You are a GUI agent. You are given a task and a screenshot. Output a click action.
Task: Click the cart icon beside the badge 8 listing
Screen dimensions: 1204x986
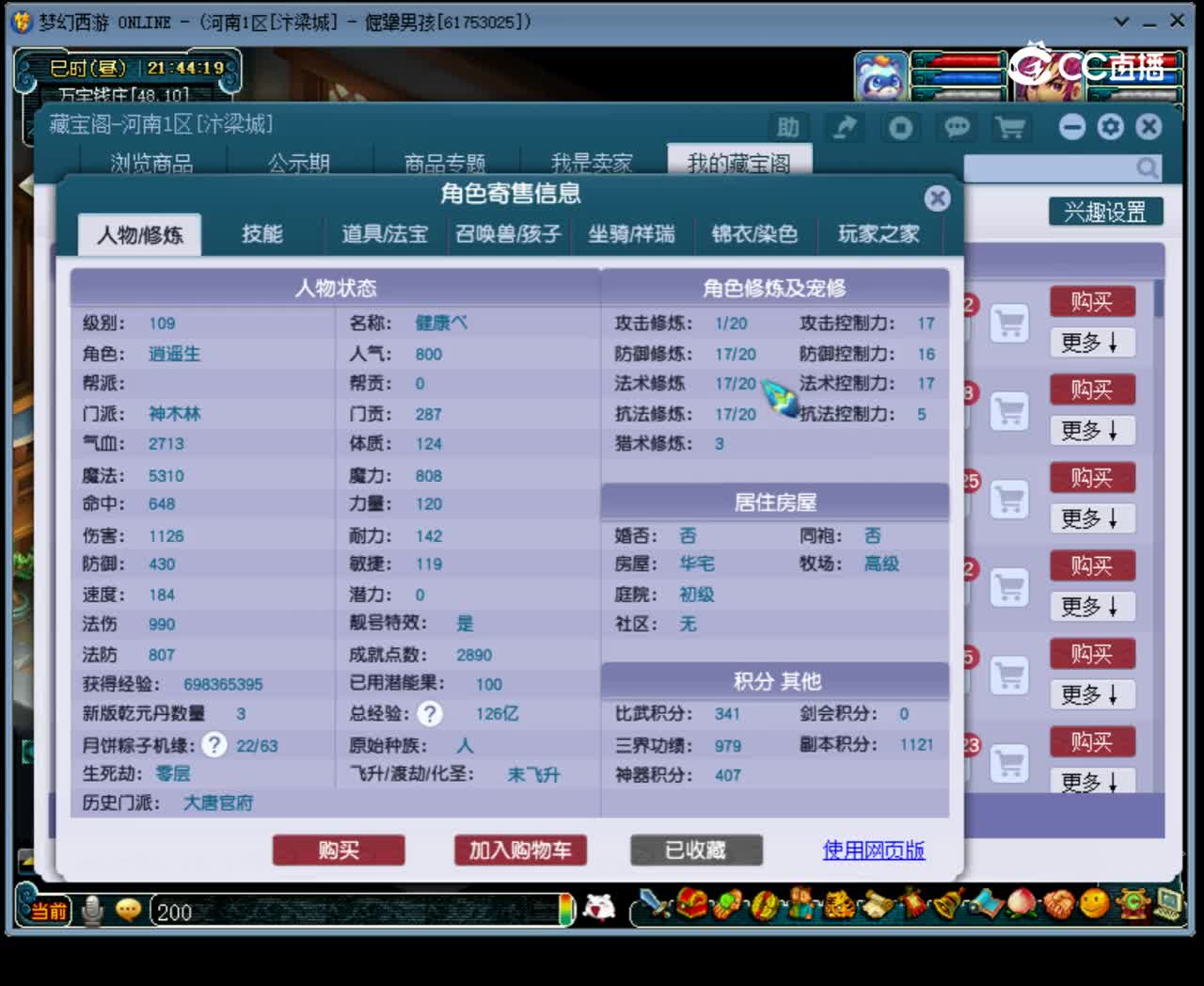click(x=1009, y=411)
